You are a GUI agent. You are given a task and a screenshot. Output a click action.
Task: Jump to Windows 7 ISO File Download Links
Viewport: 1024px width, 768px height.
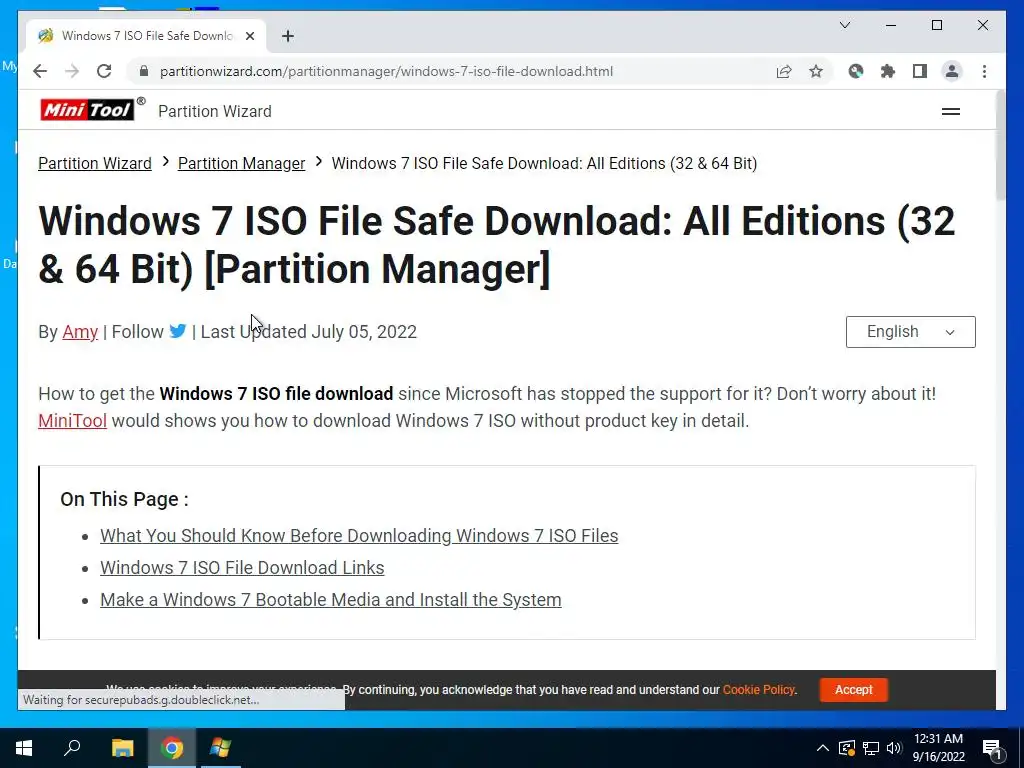click(242, 568)
